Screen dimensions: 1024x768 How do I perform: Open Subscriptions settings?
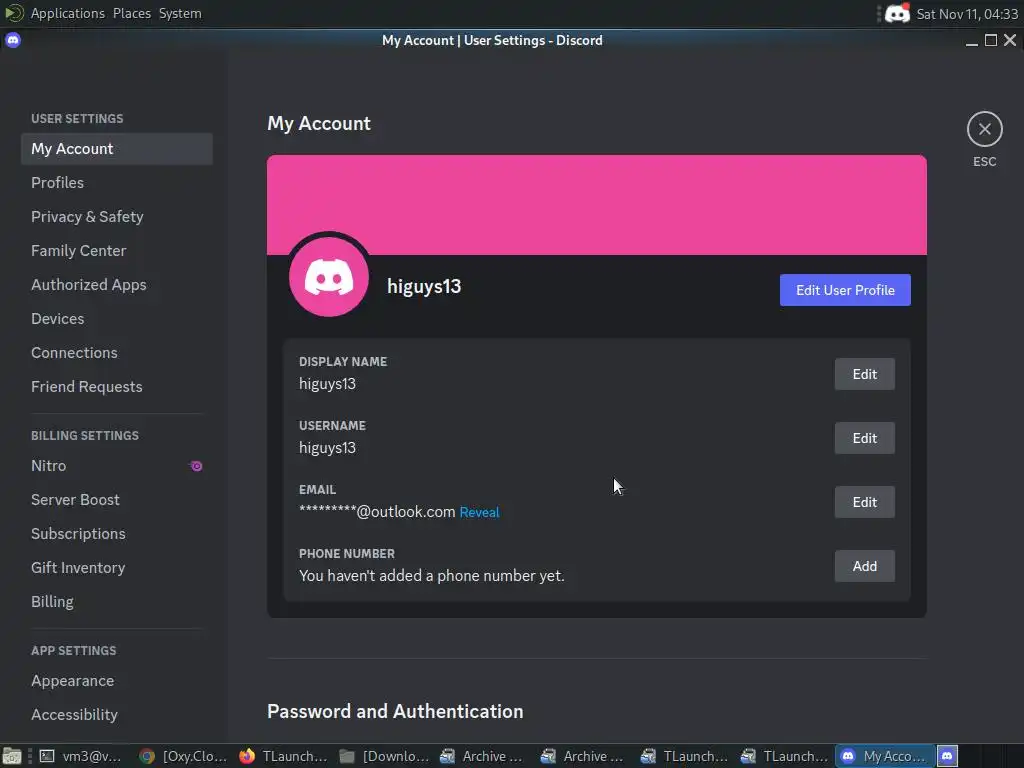pyautogui.click(x=117, y=534)
